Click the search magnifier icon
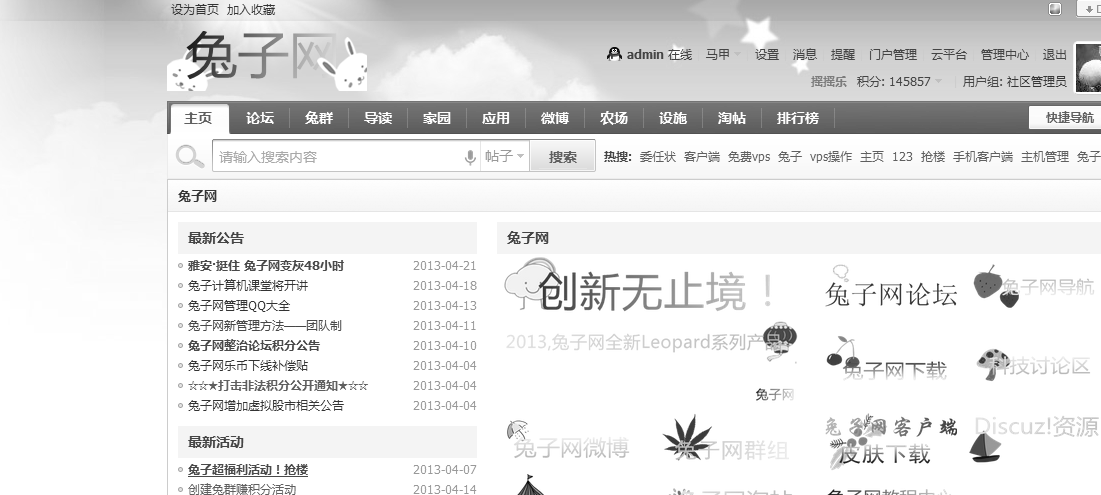1101x495 pixels. [x=190, y=156]
